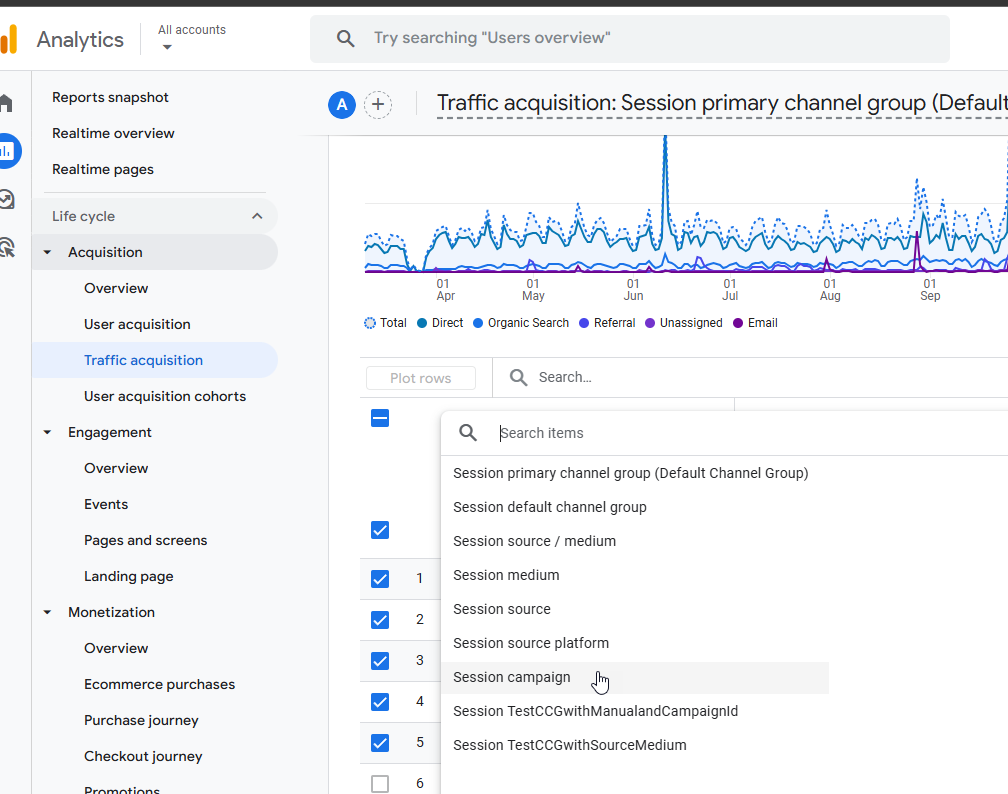Click the Referral legend swatch
1008x794 pixels.
click(584, 323)
